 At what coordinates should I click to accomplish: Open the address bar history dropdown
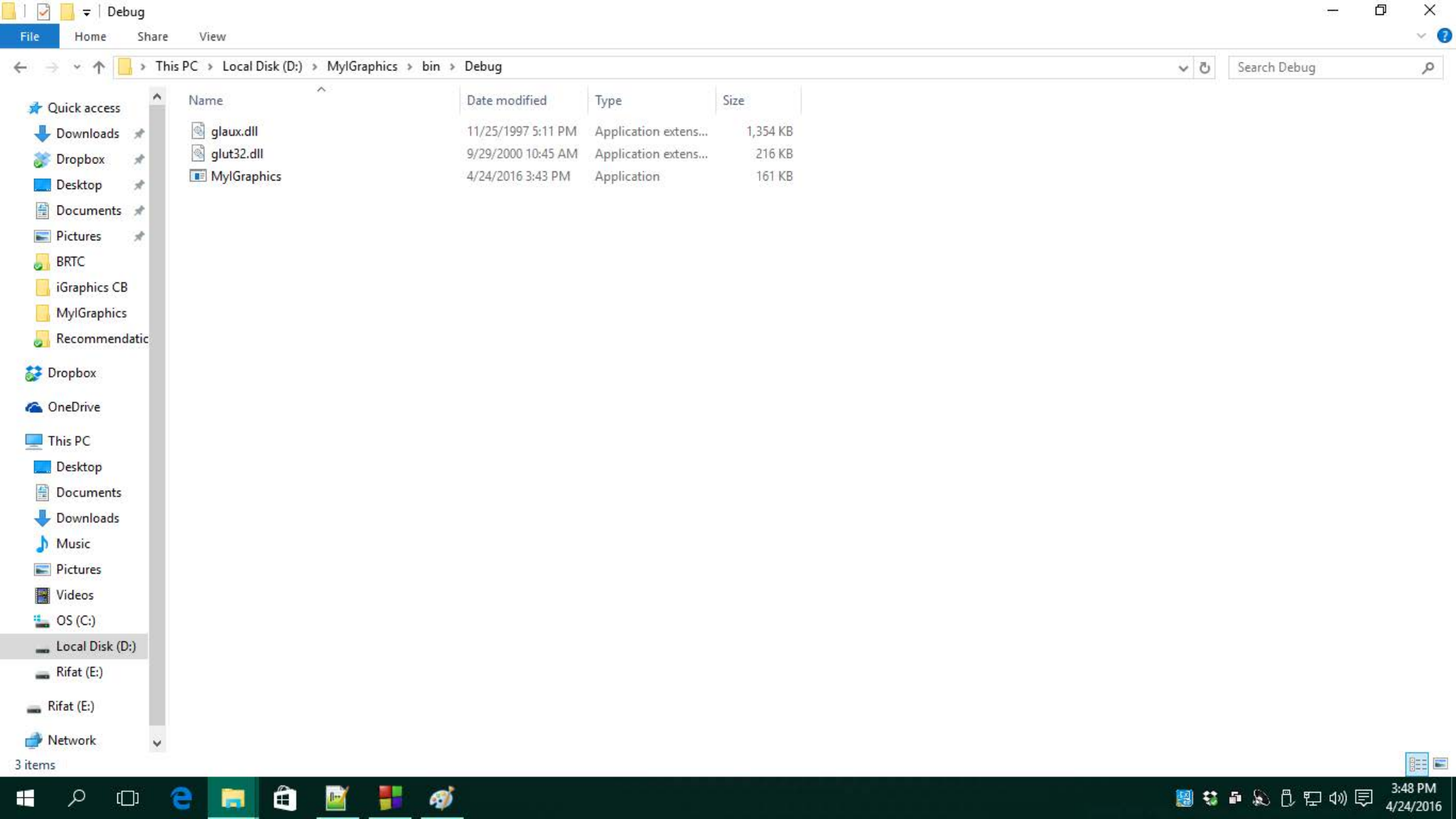(x=1182, y=68)
